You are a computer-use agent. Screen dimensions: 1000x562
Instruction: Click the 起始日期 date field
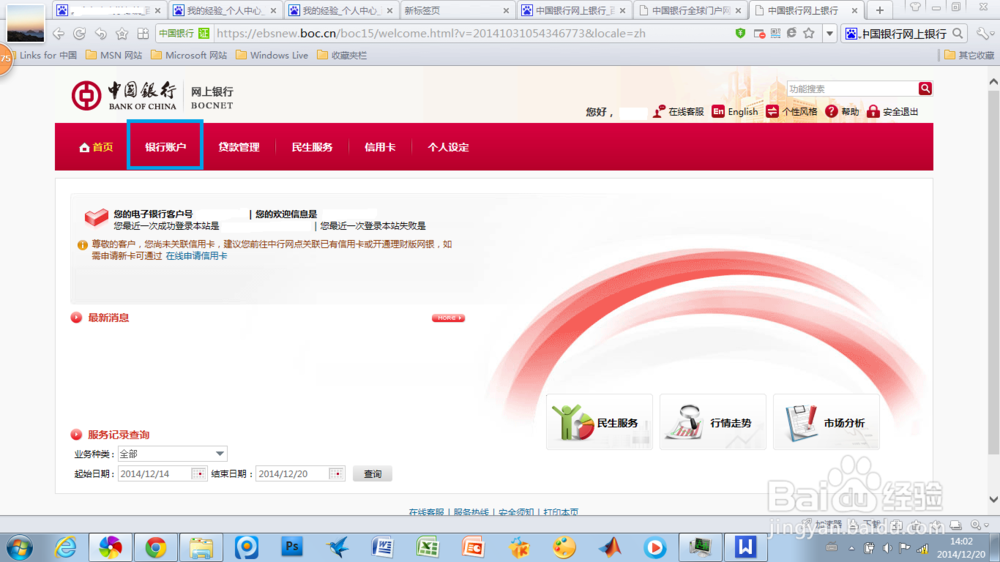(154, 474)
